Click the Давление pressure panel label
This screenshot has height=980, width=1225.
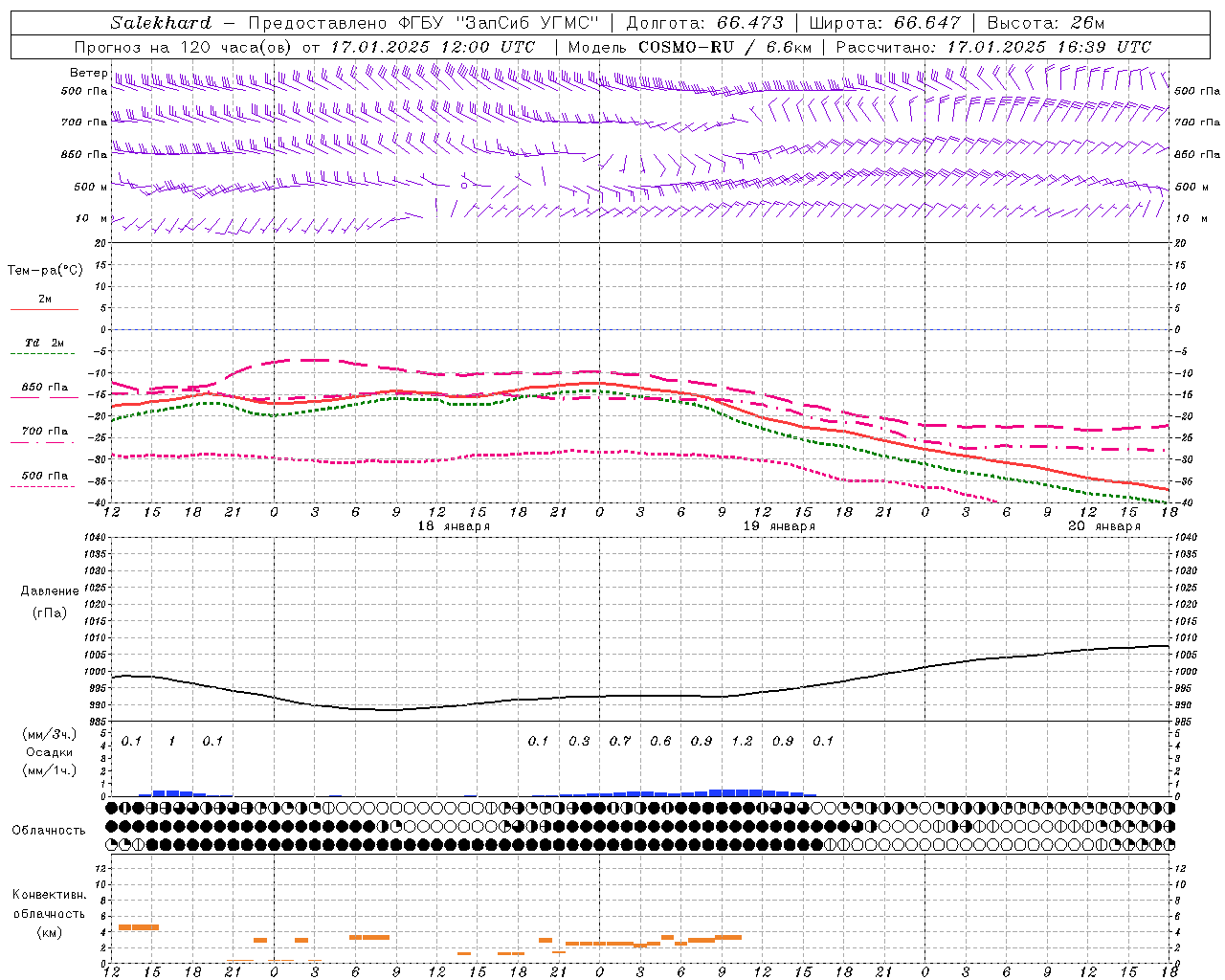click(x=50, y=591)
